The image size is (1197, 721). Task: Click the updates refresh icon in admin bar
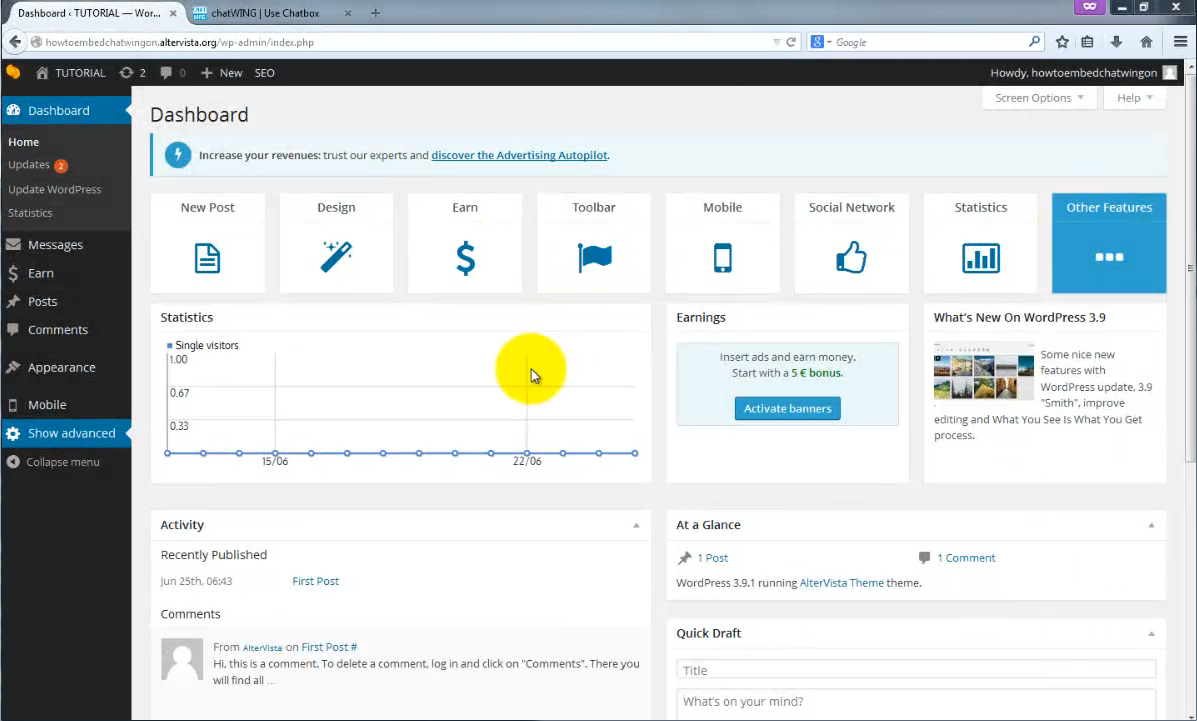[x=126, y=73]
